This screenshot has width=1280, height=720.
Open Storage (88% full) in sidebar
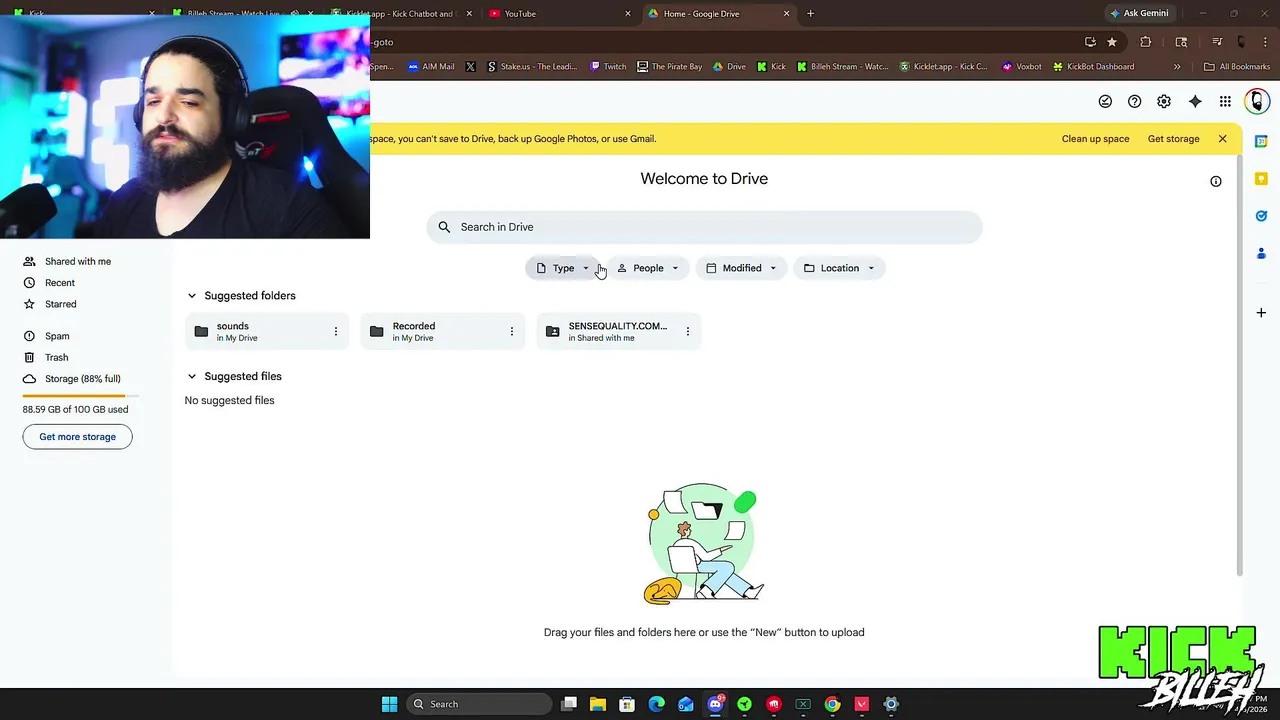[82, 379]
